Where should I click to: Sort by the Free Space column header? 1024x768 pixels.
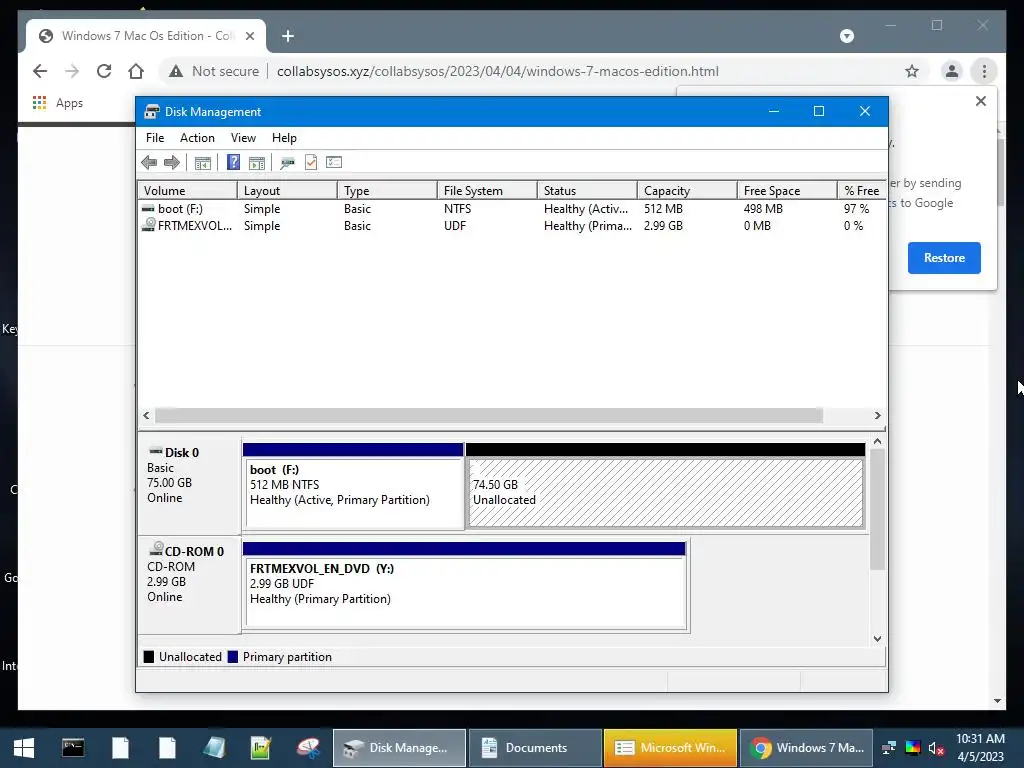tap(787, 191)
